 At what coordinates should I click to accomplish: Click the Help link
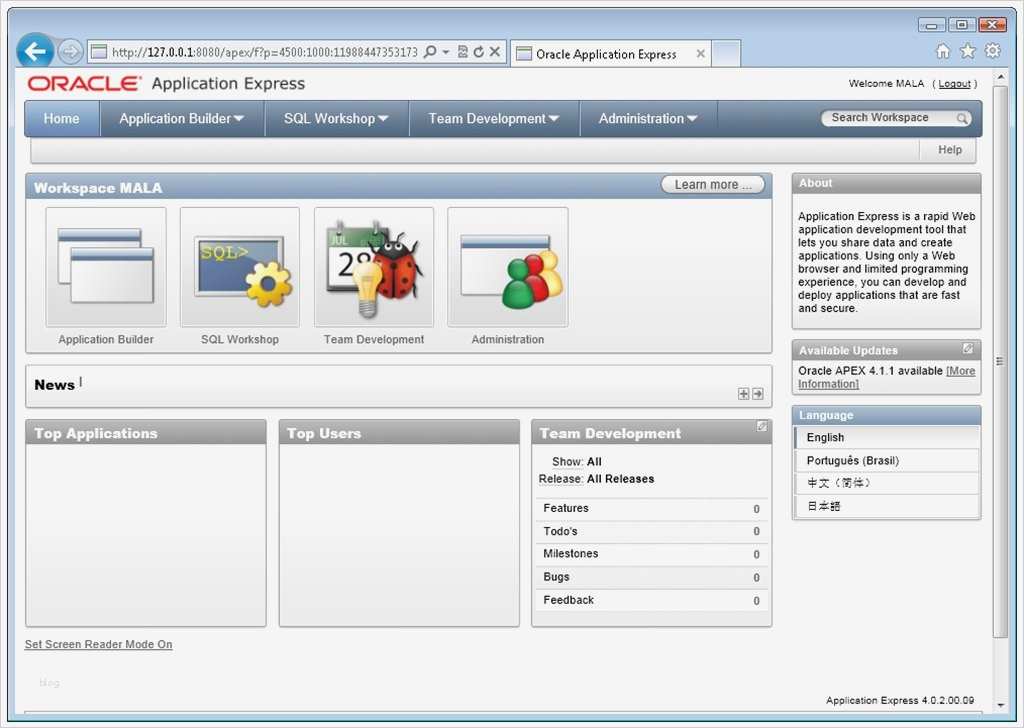[950, 150]
